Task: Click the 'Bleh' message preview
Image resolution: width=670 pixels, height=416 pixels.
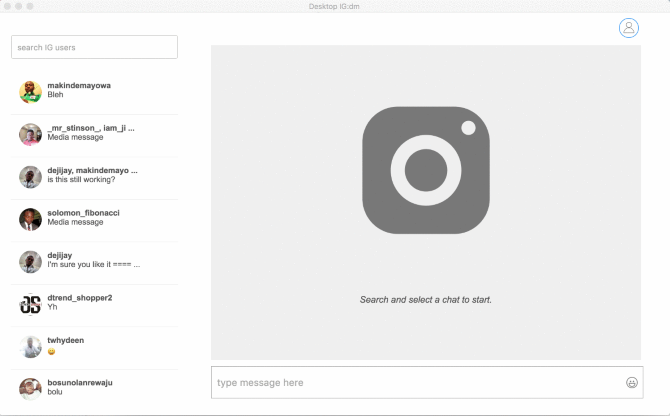Action: pyautogui.click(x=55, y=94)
